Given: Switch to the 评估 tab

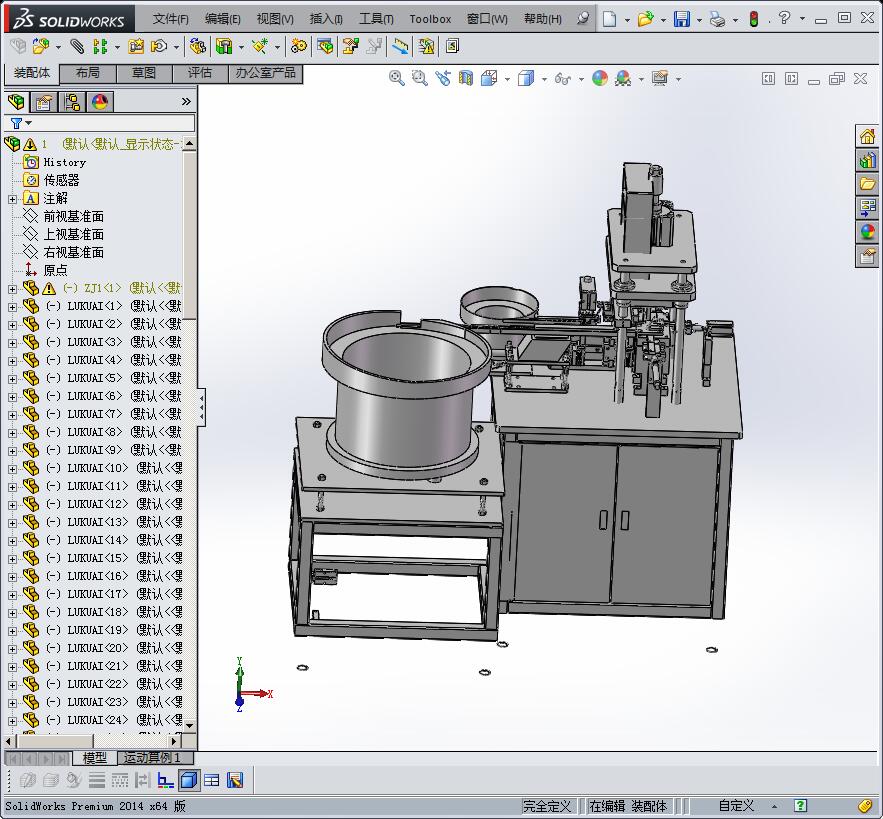Looking at the screenshot, I should point(200,73).
